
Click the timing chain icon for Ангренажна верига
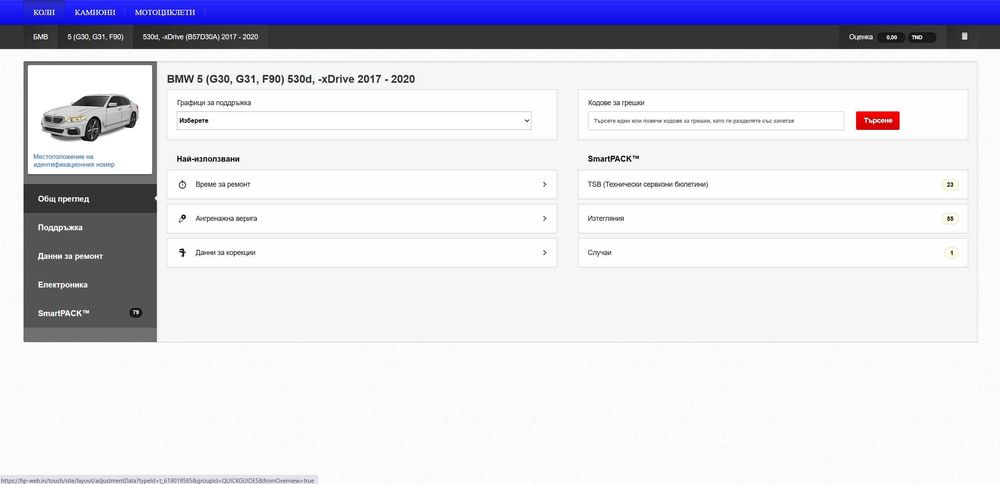(x=182, y=219)
